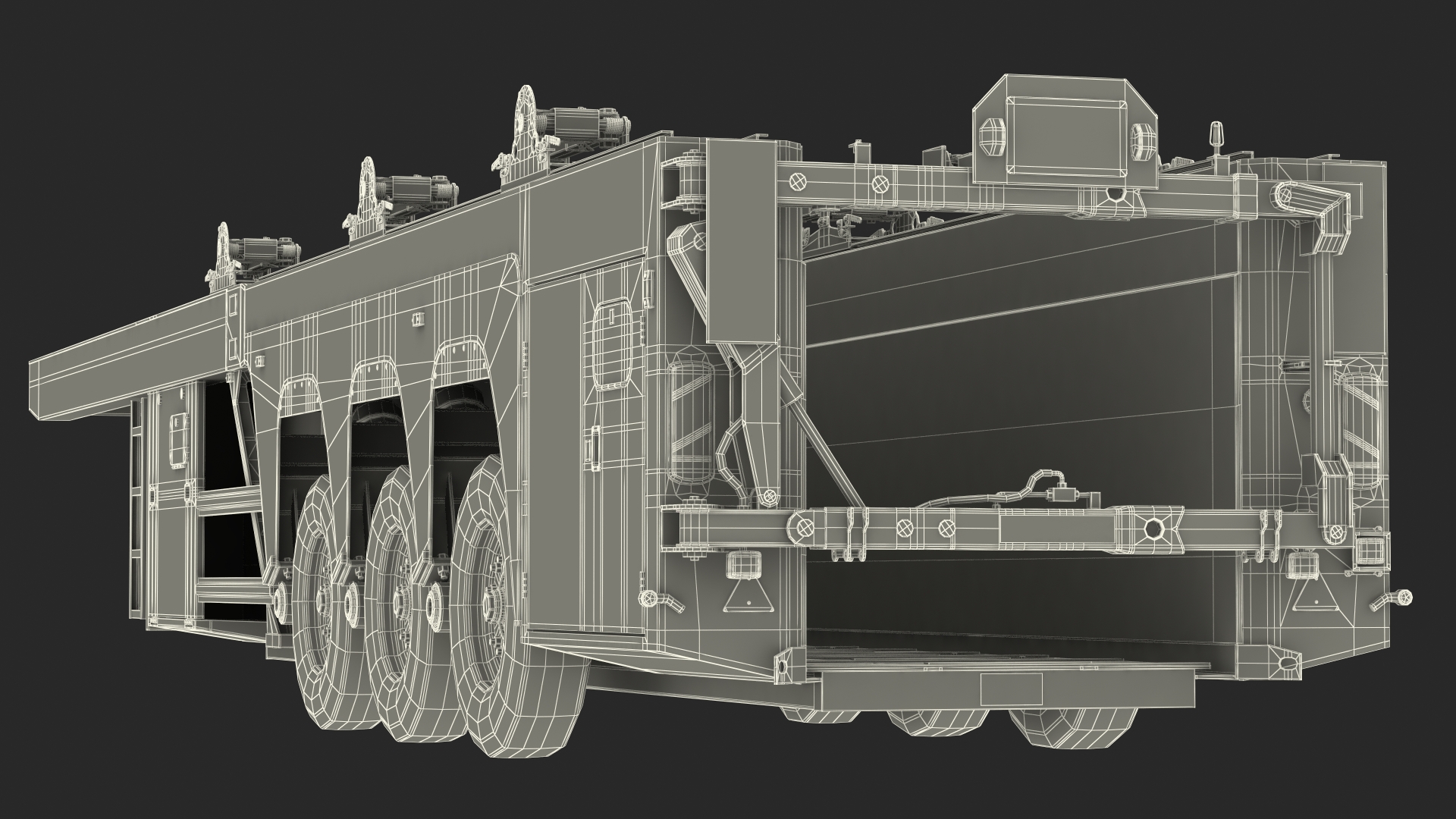Click the hexagonal bolt on lower rear crossbar
1456x819 pixels.
1153,528
